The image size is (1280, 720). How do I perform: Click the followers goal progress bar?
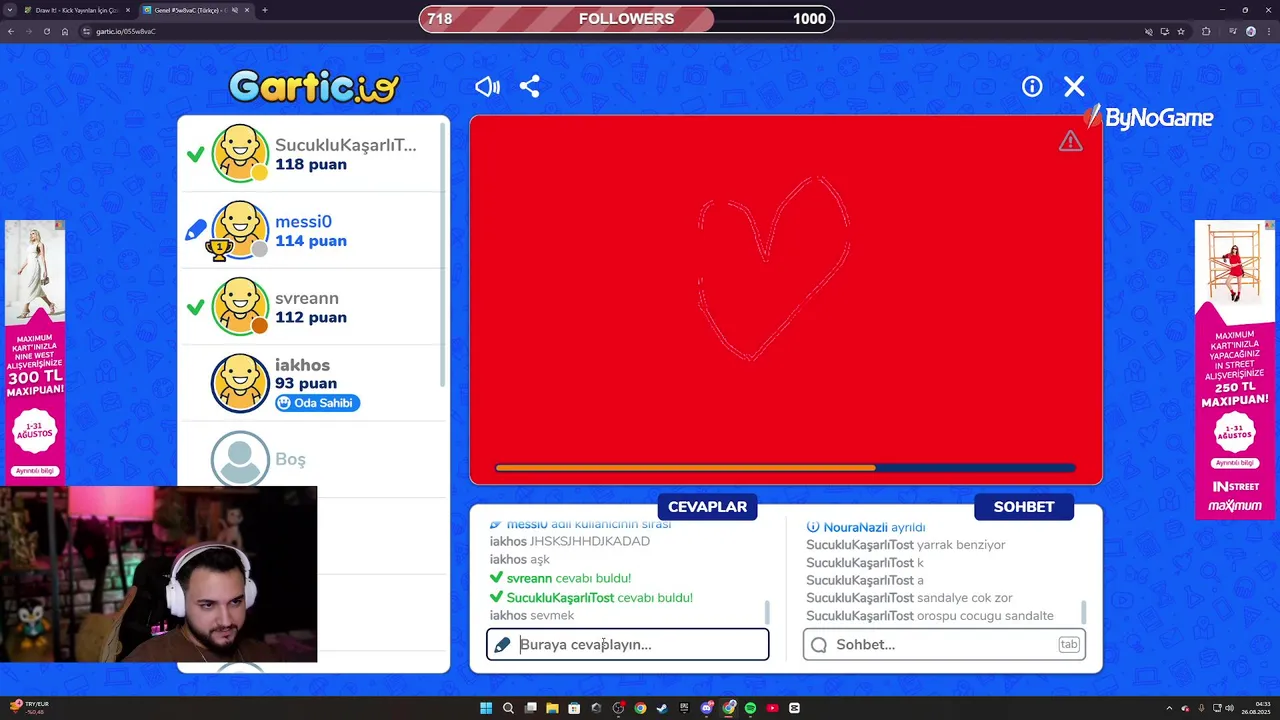click(626, 19)
